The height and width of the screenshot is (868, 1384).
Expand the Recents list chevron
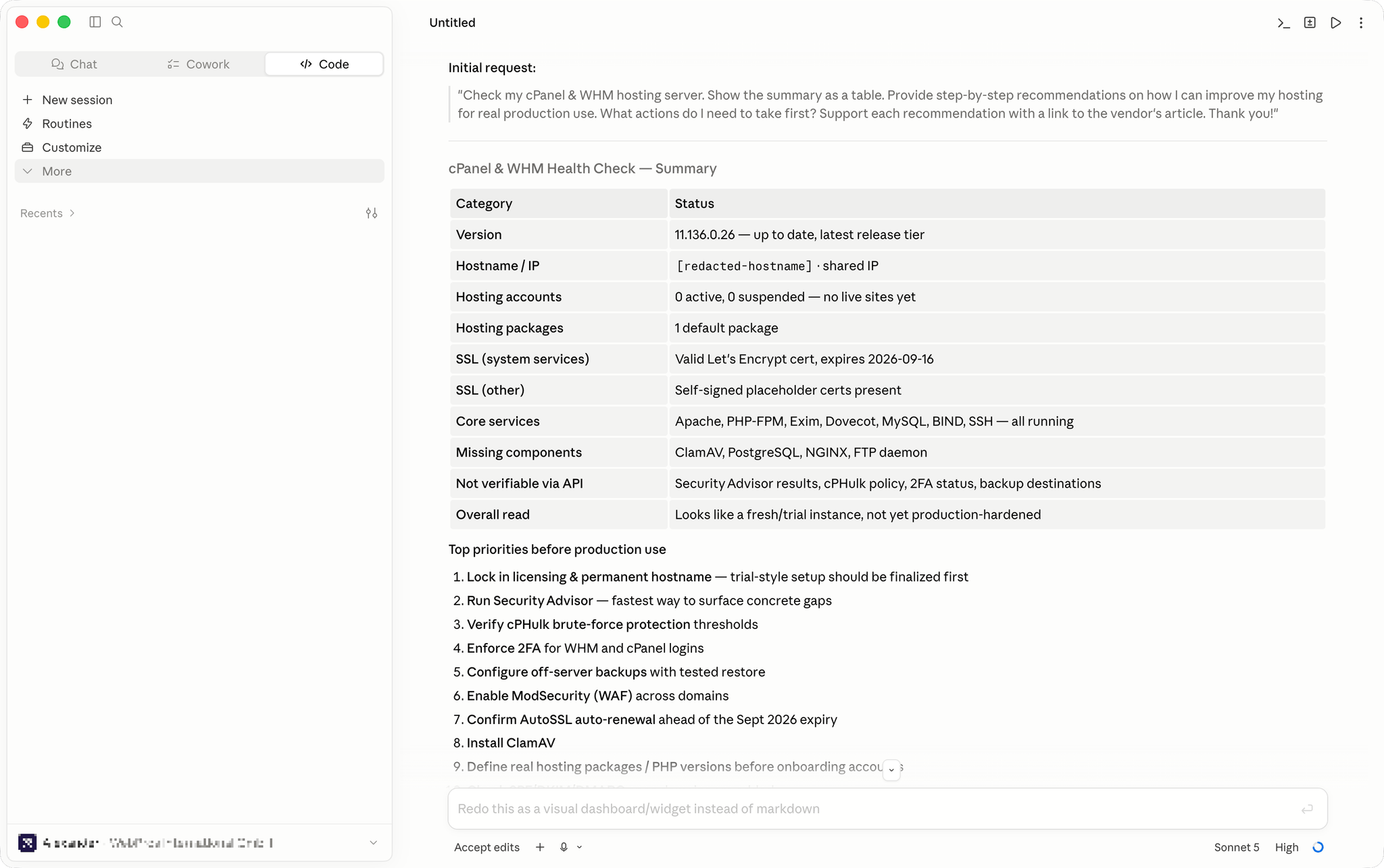pos(72,213)
